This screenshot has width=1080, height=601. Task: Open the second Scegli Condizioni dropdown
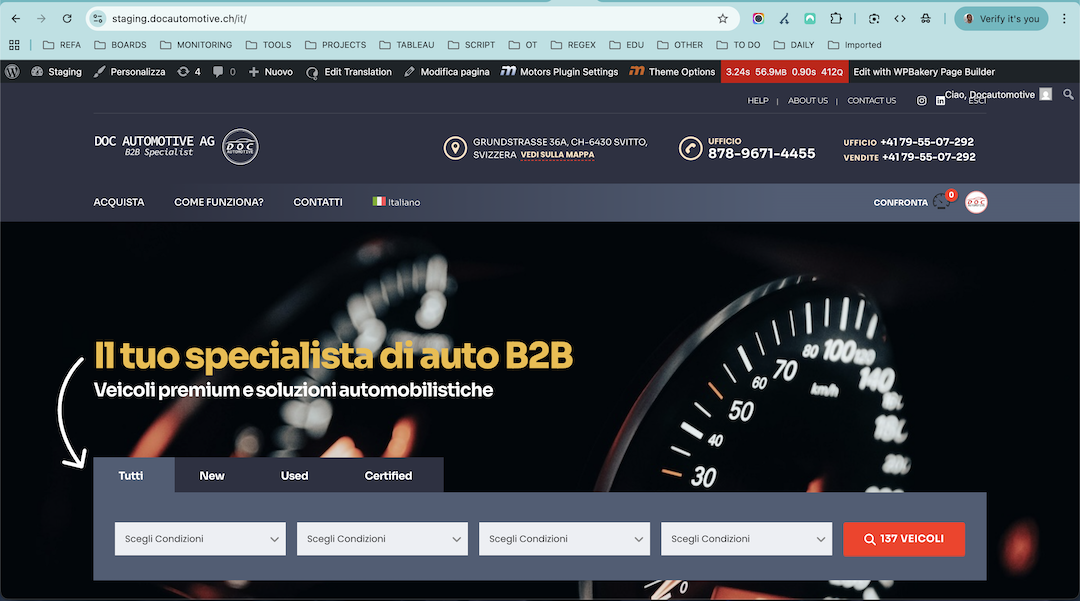pos(382,539)
